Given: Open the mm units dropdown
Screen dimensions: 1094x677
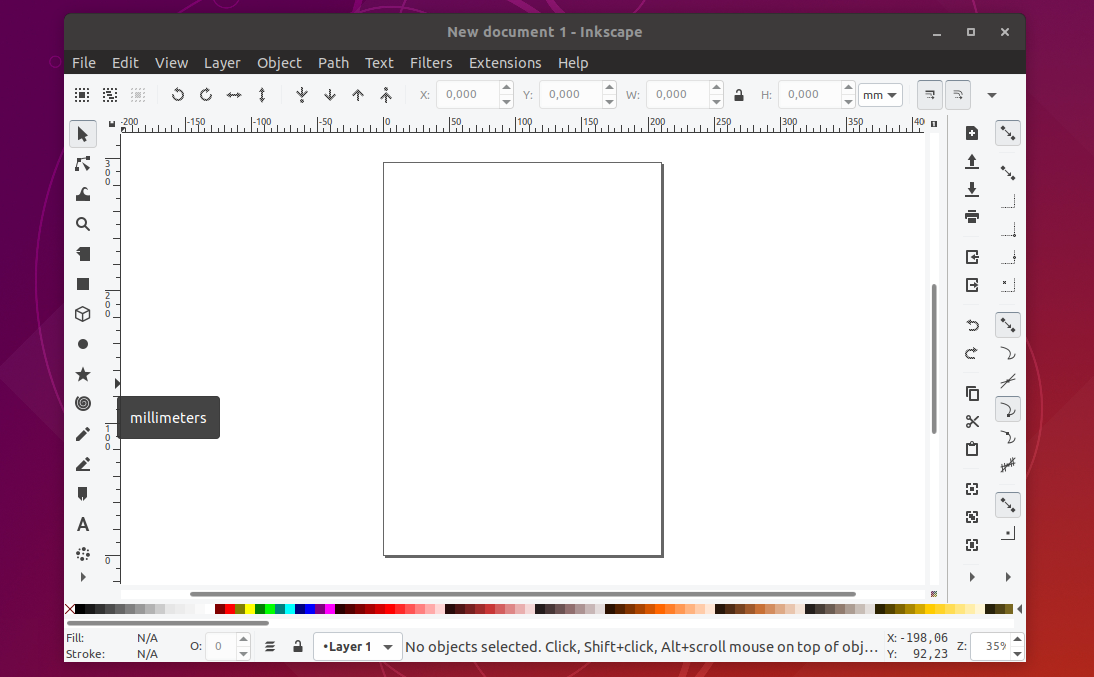Looking at the screenshot, I should pos(881,95).
